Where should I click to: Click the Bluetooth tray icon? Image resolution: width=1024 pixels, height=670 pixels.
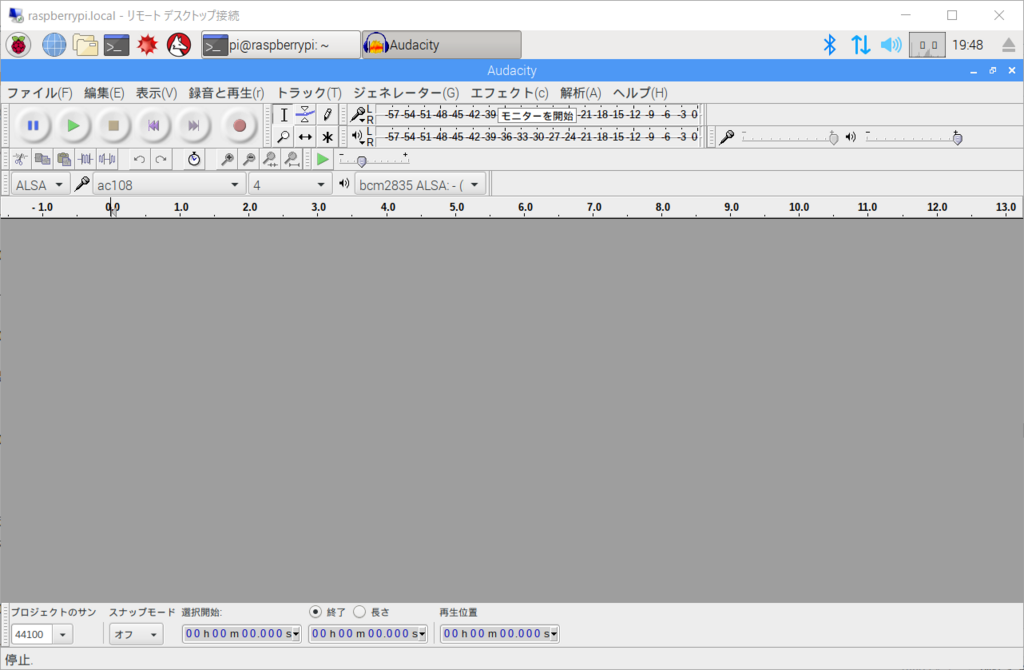point(829,45)
